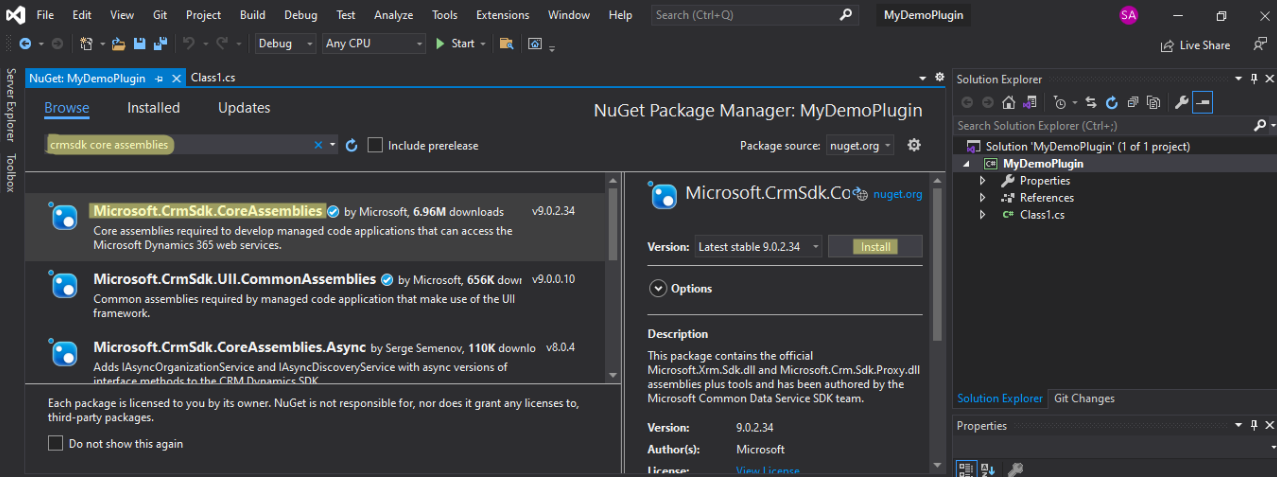This screenshot has width=1277, height=477.
Task: Click the Visual Studio logo icon
Action: point(14,15)
